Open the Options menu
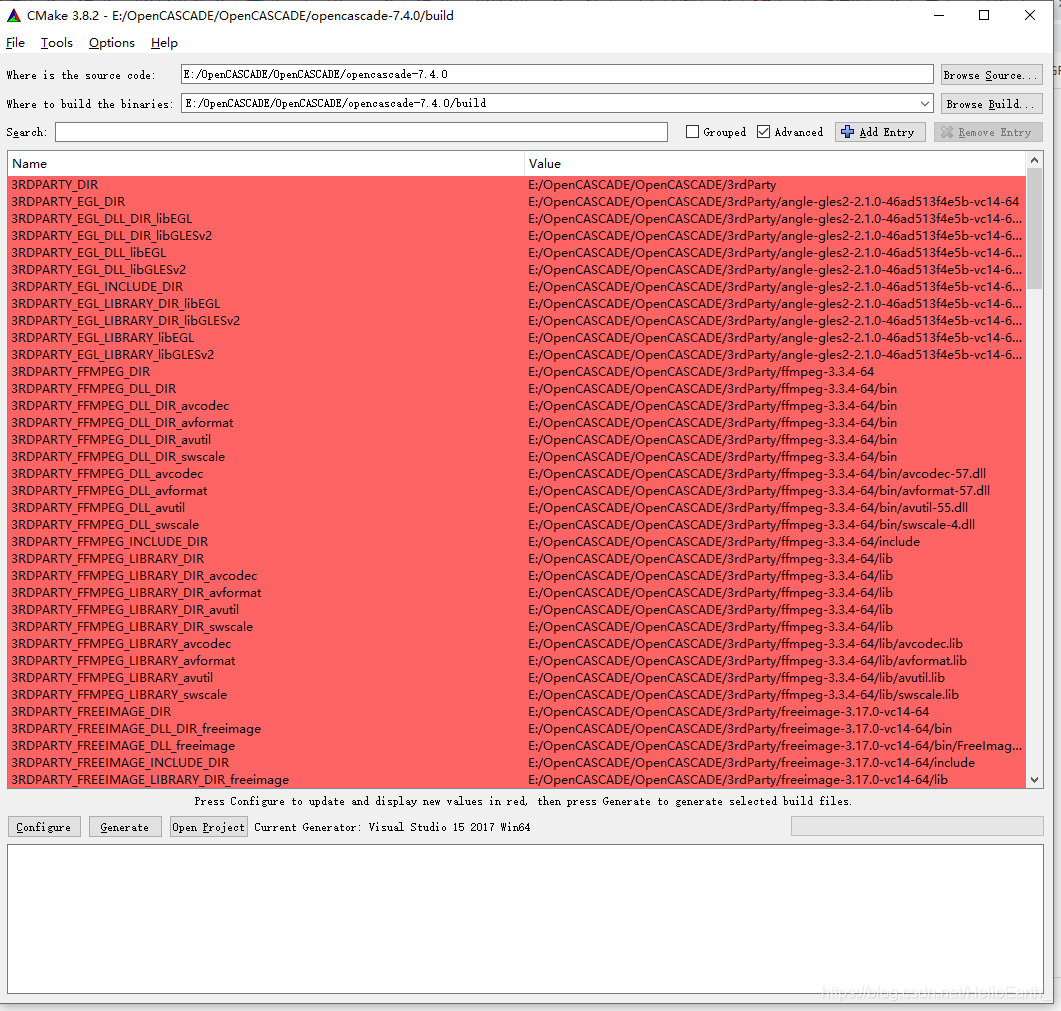The height and width of the screenshot is (1011, 1061). [x=112, y=43]
